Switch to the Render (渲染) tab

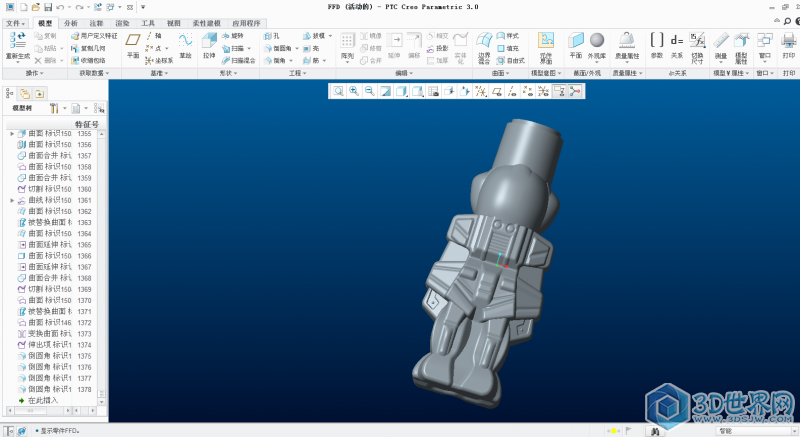(x=122, y=23)
